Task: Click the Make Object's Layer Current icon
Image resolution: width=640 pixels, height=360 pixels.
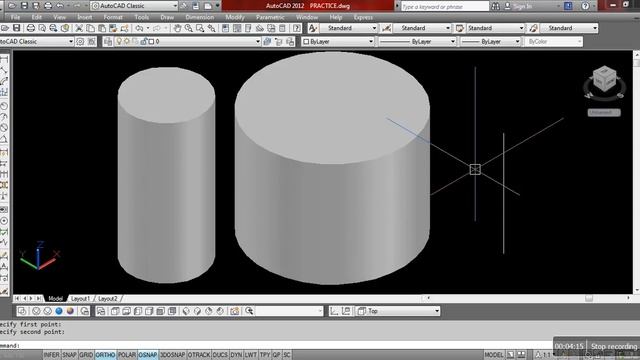Action: [267, 41]
